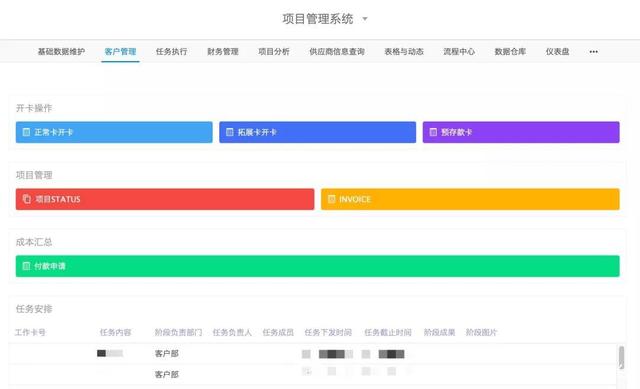
Task: Click the 任务截止时间 column header
Action: (388, 332)
